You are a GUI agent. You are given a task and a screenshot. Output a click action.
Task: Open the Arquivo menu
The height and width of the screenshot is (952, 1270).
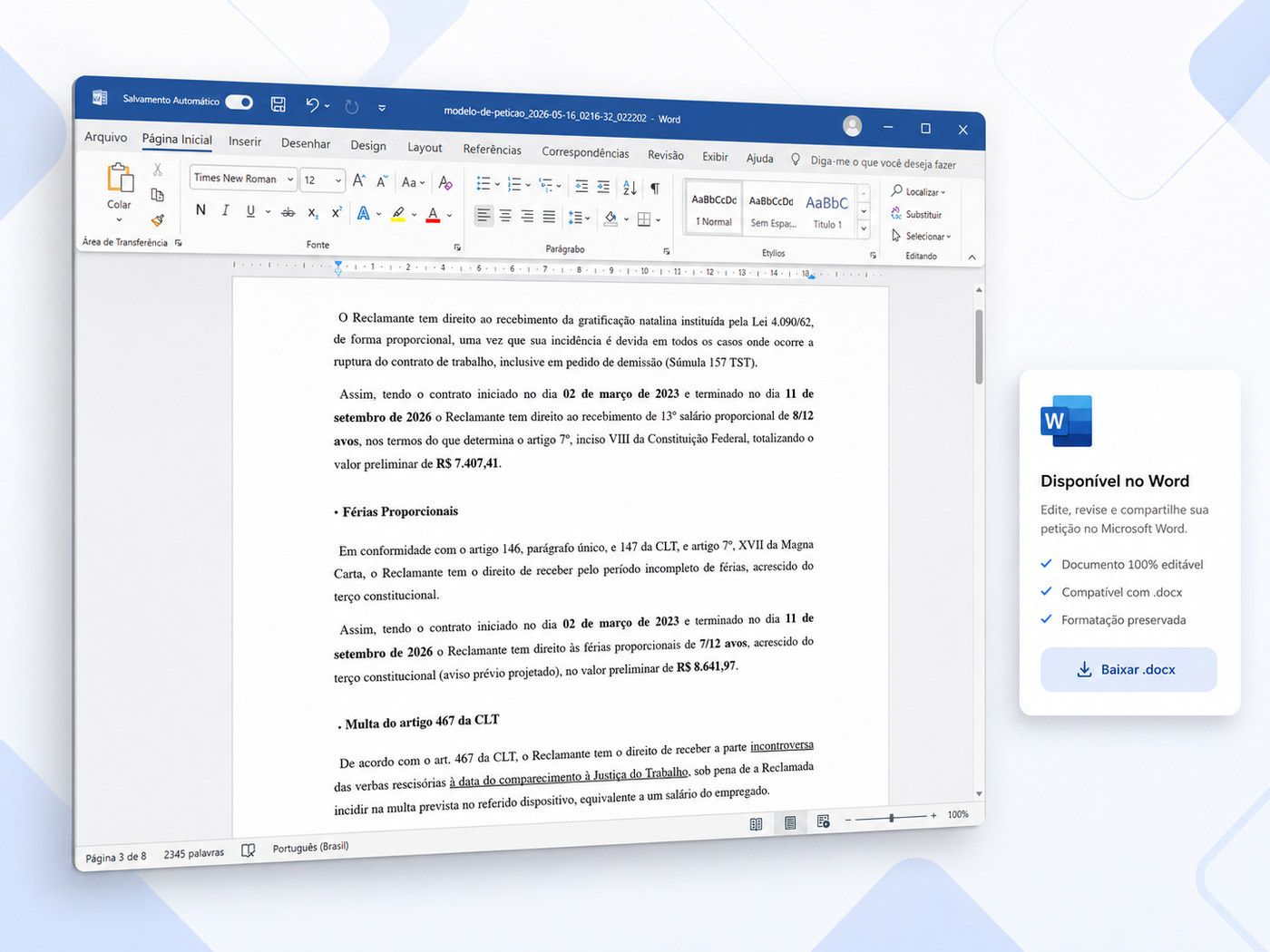click(x=105, y=137)
